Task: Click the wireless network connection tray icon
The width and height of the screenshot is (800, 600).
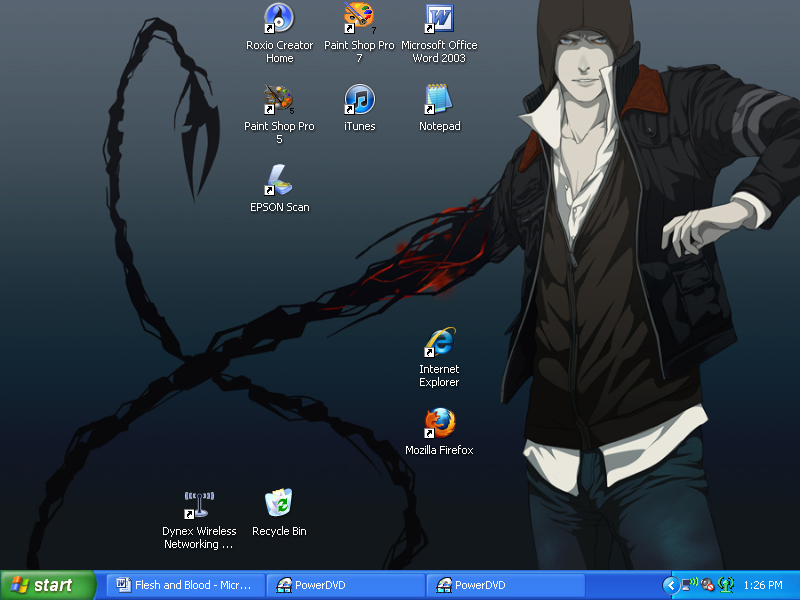Action: click(689, 584)
